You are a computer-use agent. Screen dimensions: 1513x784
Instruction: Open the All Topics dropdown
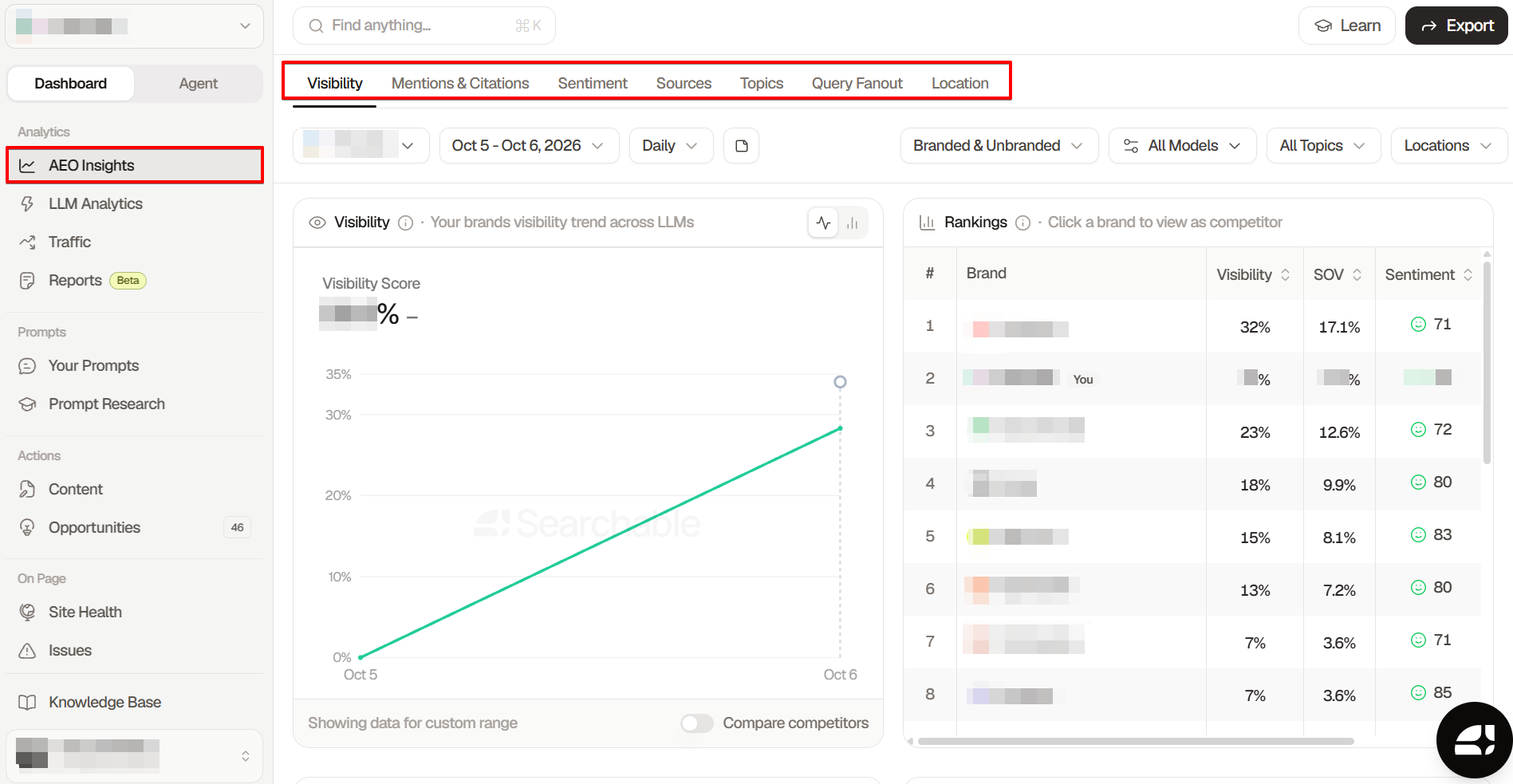click(x=1323, y=146)
